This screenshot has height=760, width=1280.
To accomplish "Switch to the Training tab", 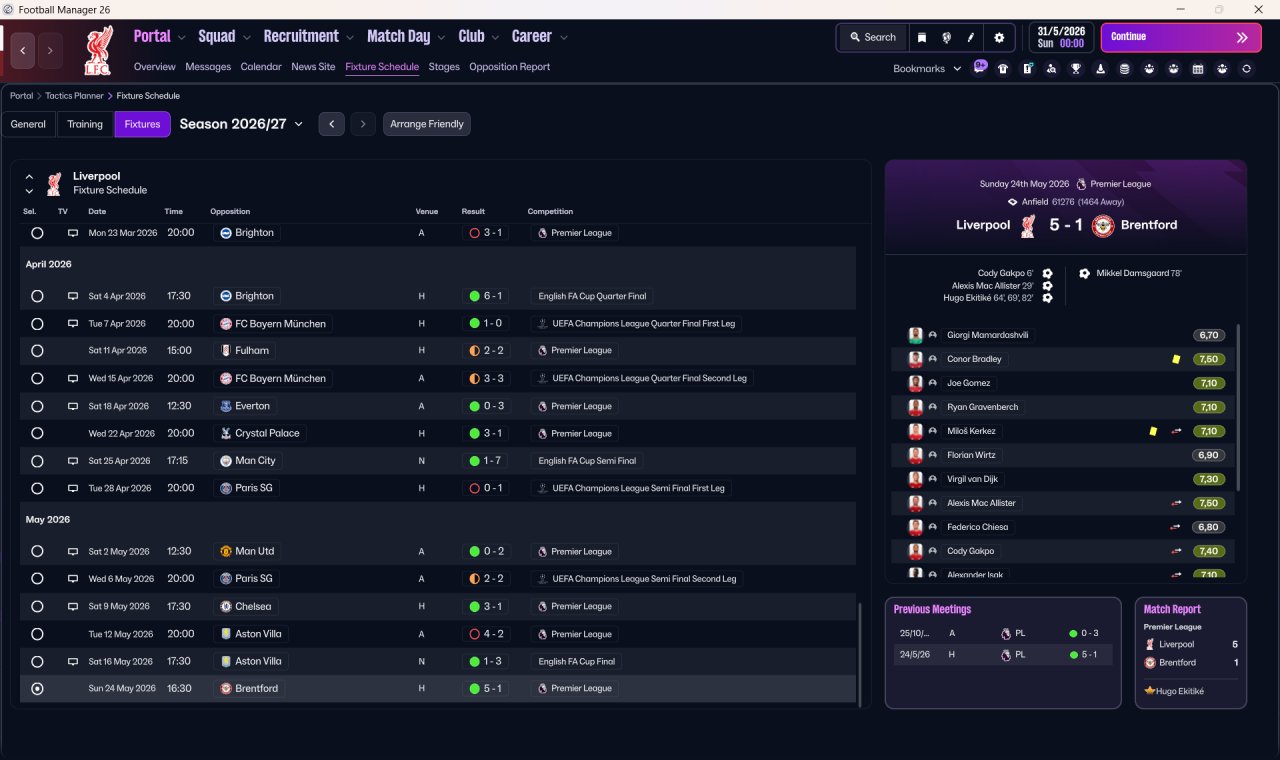I will 85,124.
